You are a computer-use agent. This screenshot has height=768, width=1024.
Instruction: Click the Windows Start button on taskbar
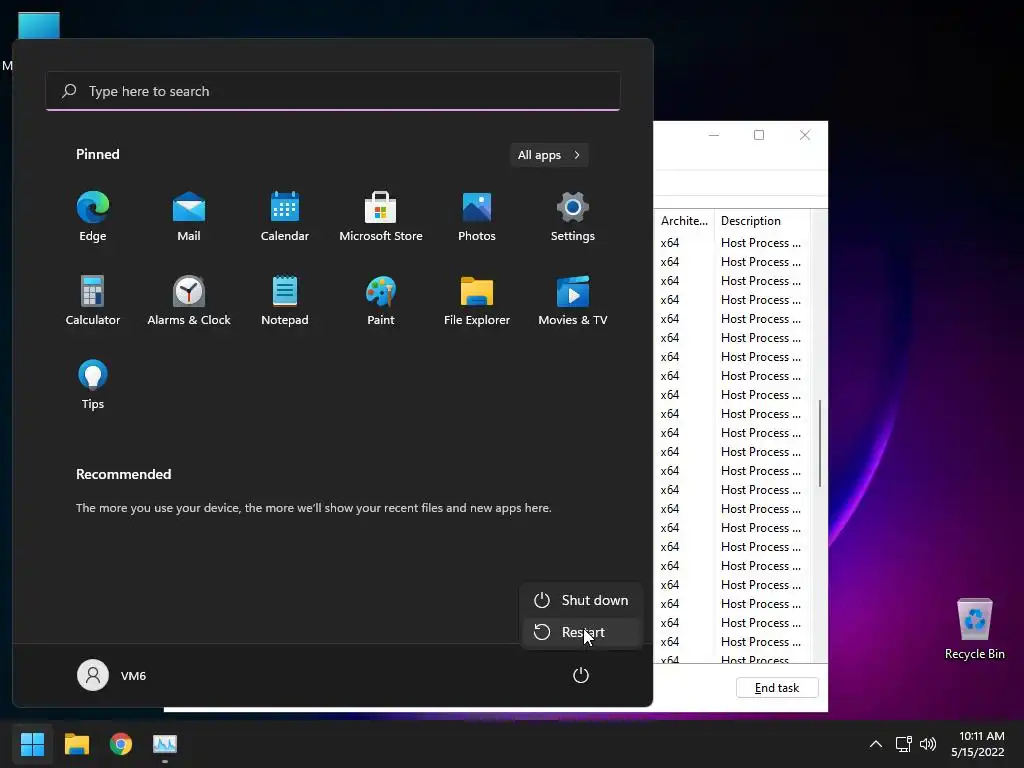point(32,744)
